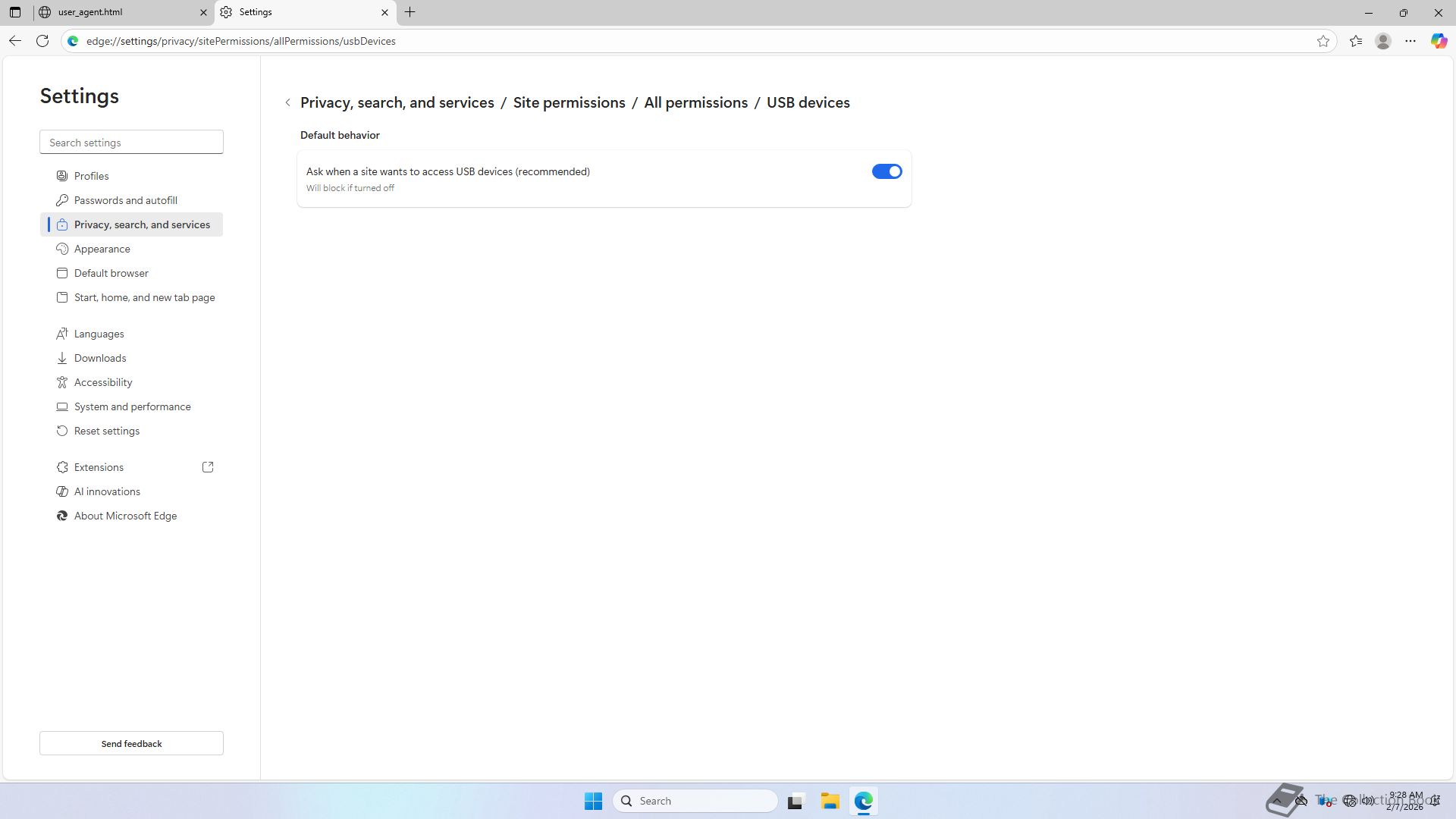Go to All permissions breadcrumb link
This screenshot has width=1456, height=819.
(x=695, y=102)
